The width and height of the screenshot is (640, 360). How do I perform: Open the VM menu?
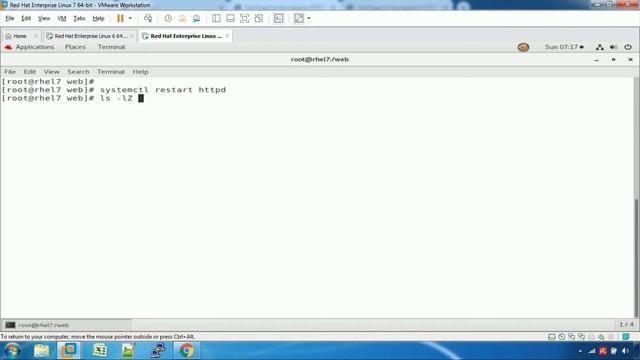62,18
